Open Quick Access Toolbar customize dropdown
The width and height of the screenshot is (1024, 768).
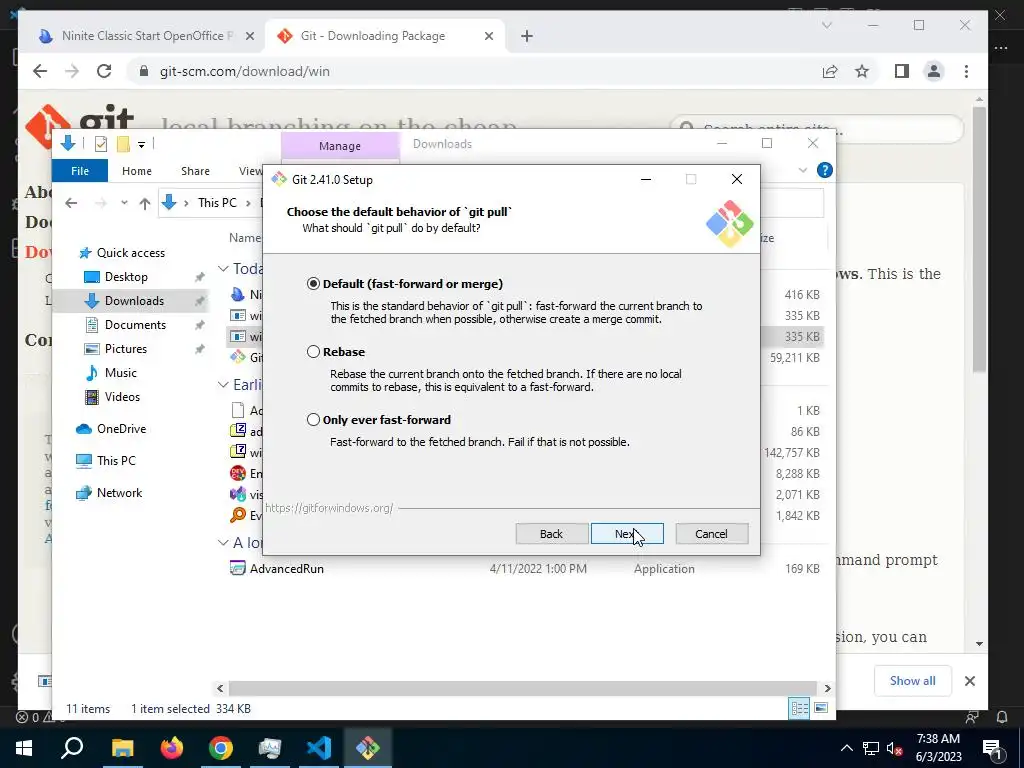pos(141,144)
